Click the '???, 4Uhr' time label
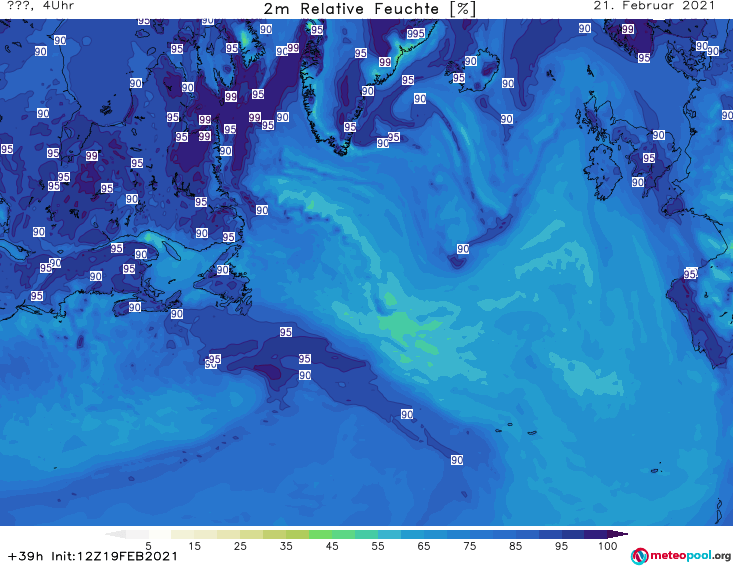Viewport: 733px width, 566px height. pos(41,6)
